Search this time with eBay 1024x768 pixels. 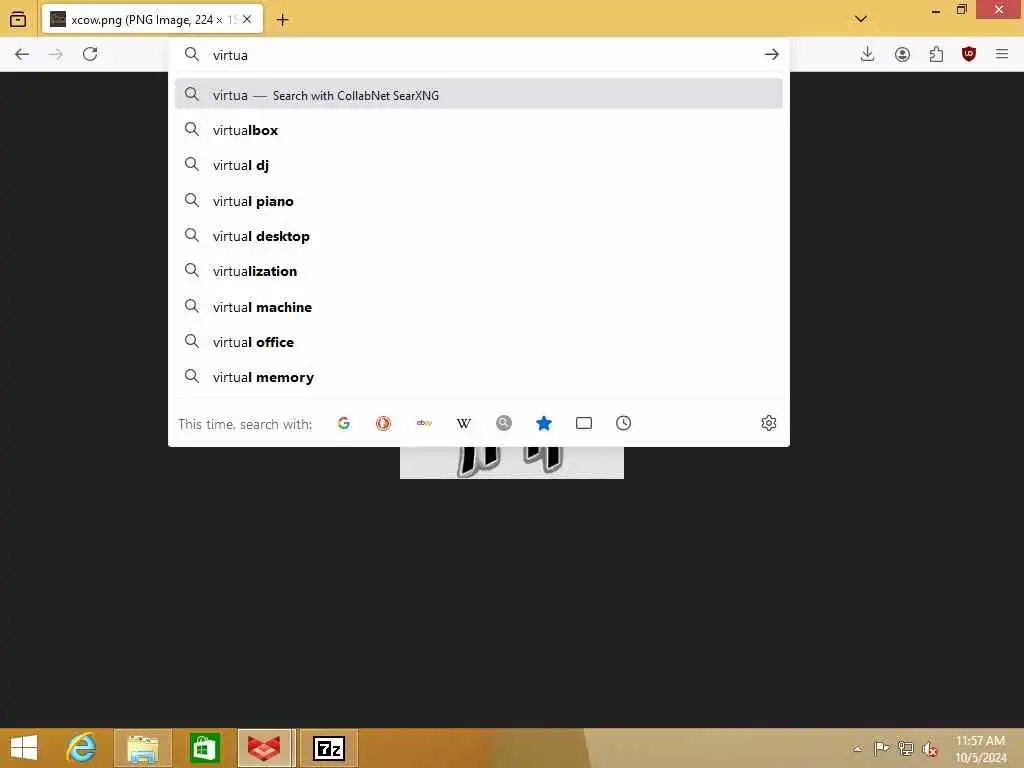click(x=424, y=423)
